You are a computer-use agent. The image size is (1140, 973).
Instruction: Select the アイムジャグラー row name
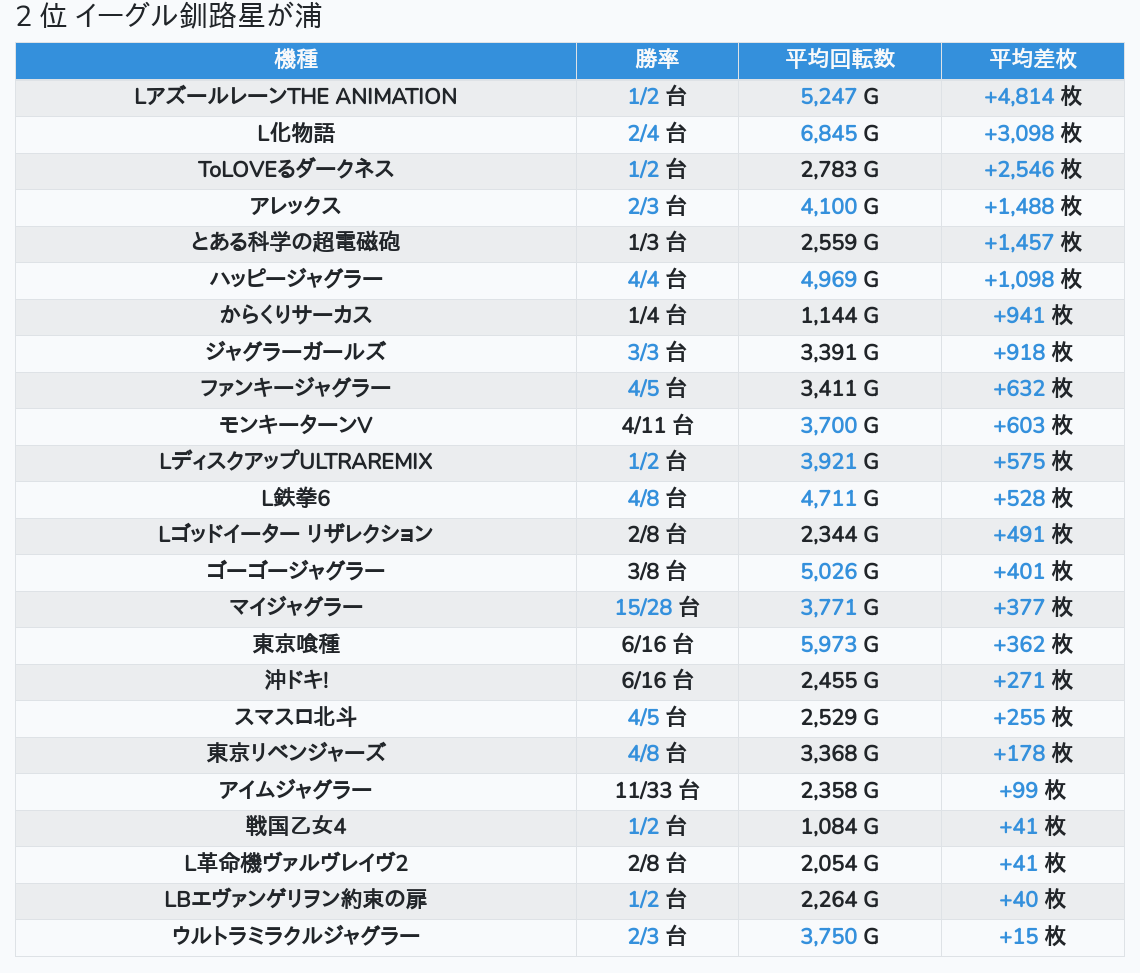pyautogui.click(x=296, y=790)
